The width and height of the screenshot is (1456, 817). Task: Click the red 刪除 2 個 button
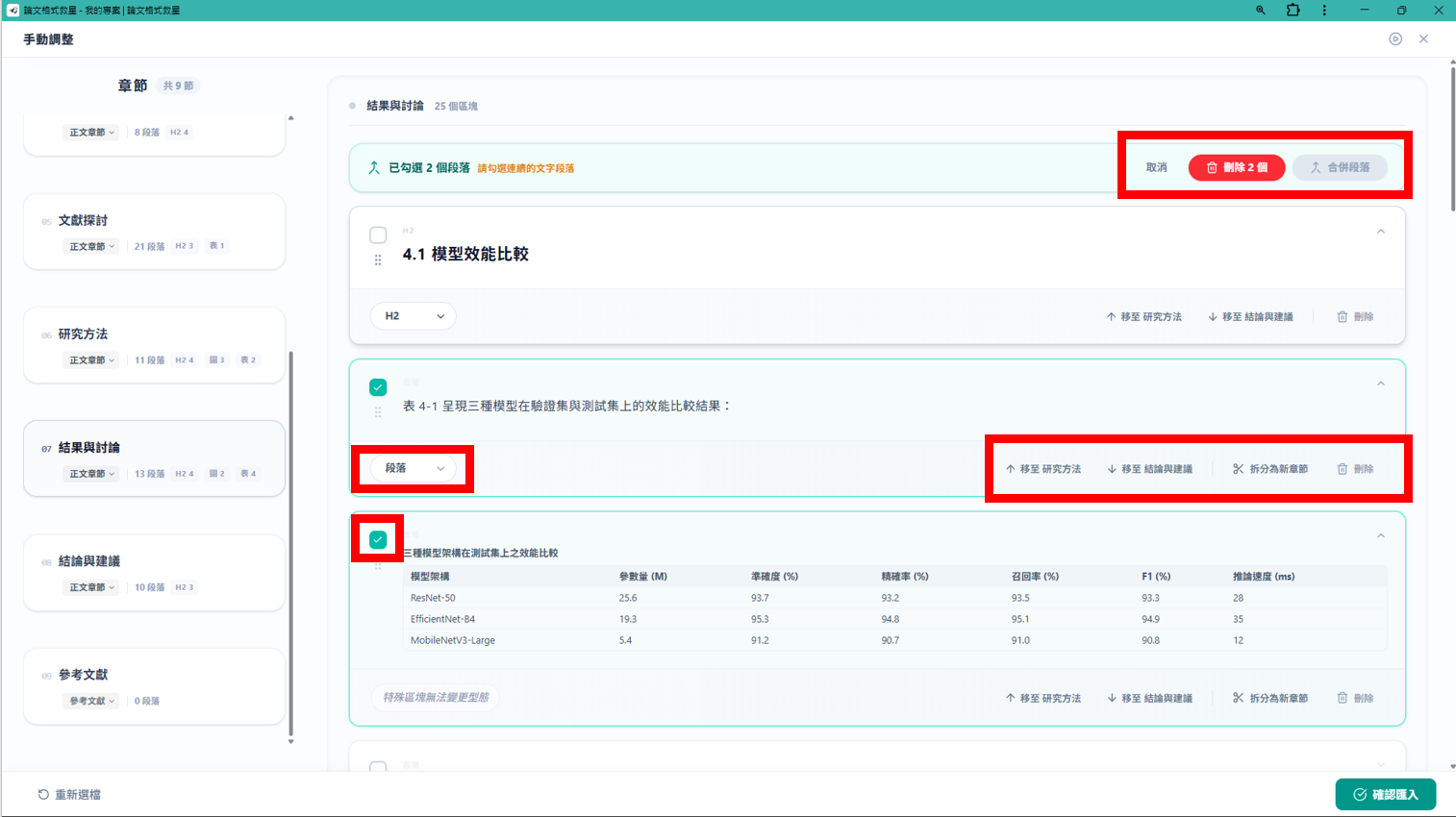(x=1237, y=167)
